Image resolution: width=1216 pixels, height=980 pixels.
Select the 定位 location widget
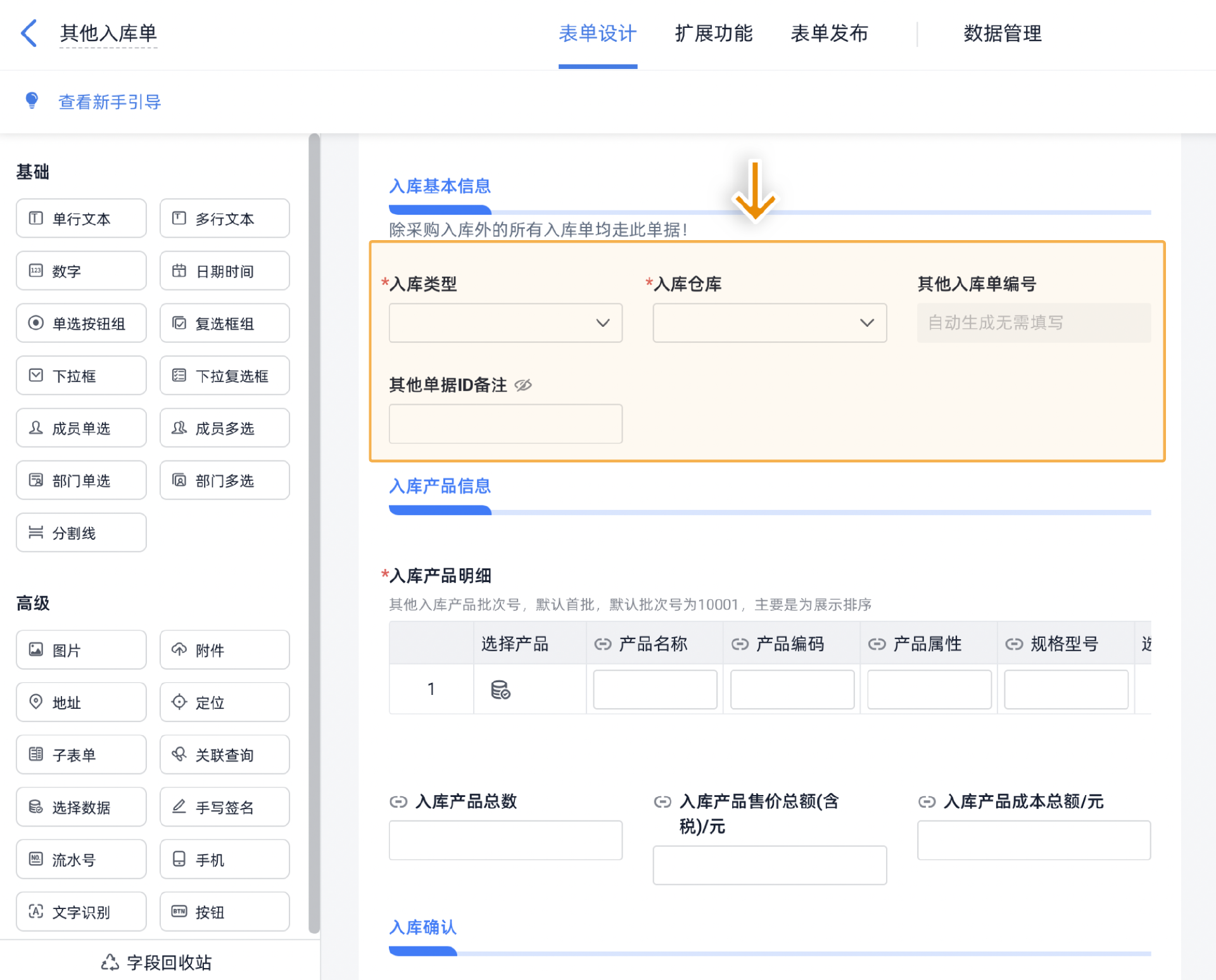pyautogui.click(x=224, y=703)
